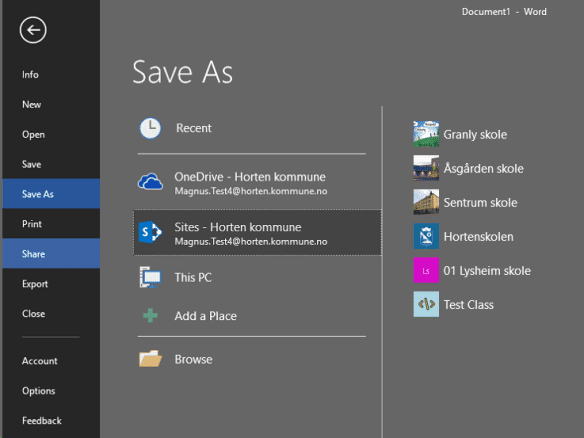Click the This PC computer icon
Image resolution: width=584 pixels, height=438 pixels.
click(x=150, y=277)
